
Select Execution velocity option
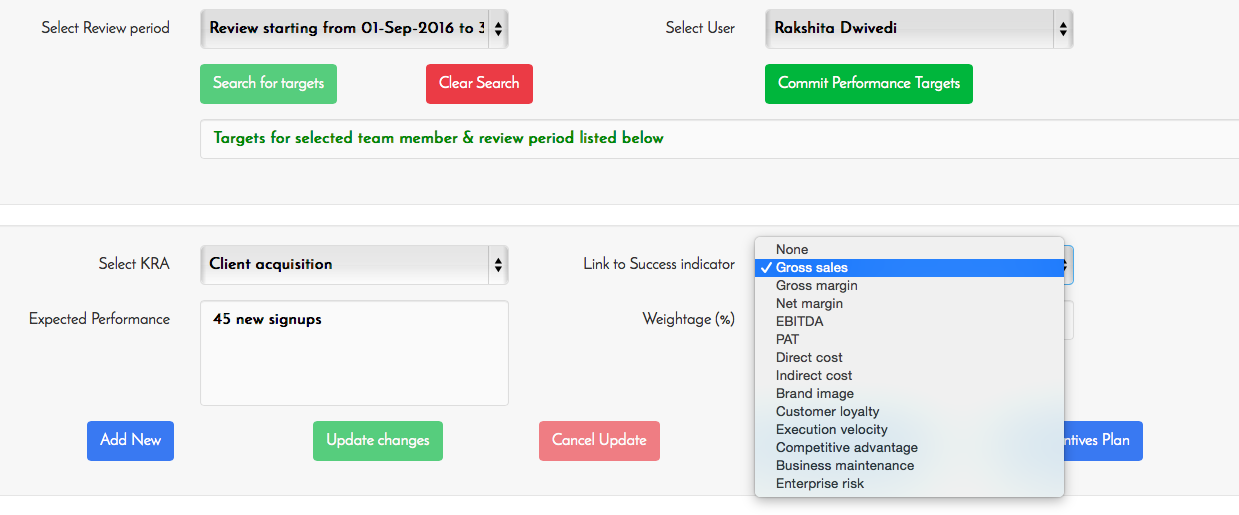tap(909, 430)
